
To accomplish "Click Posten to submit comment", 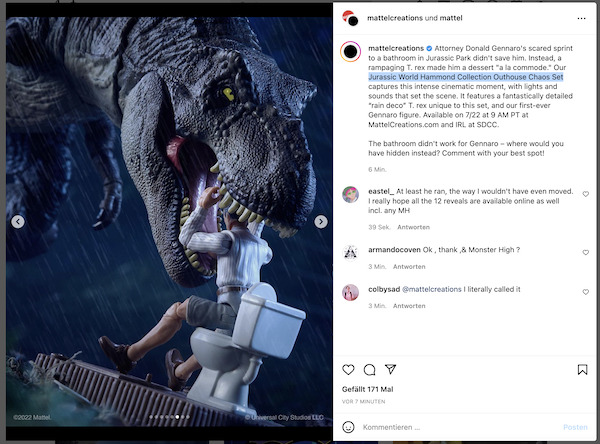I will click(575, 427).
